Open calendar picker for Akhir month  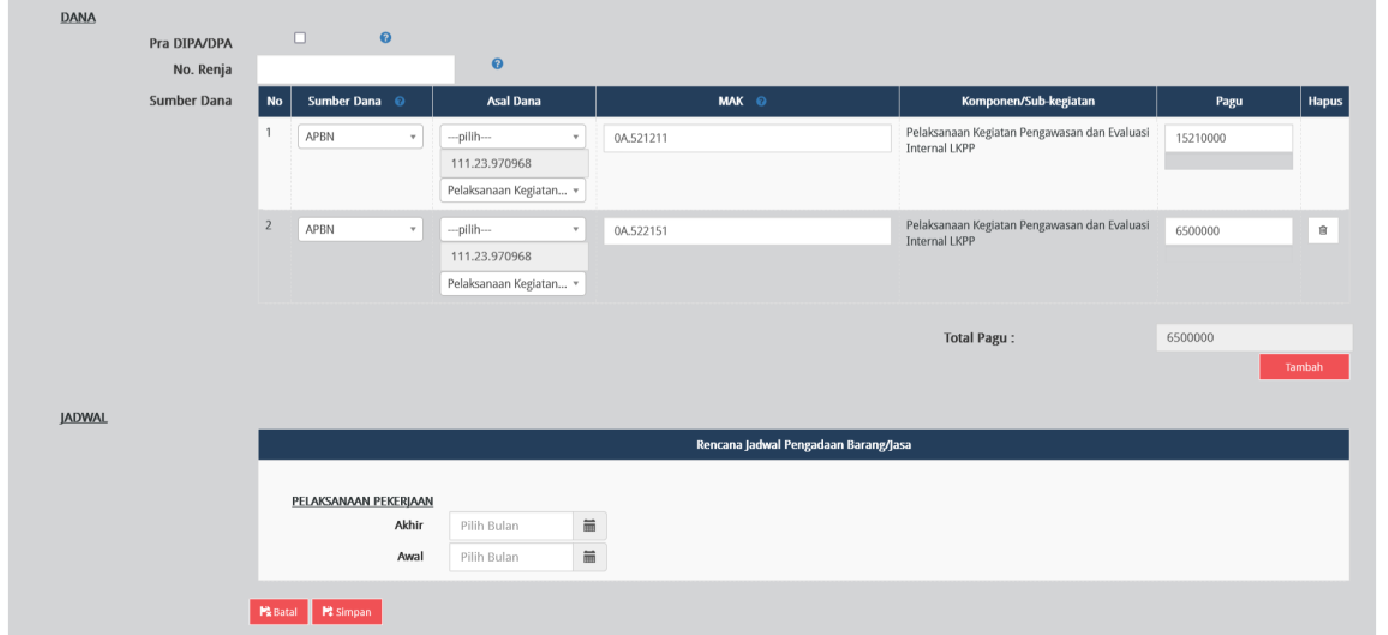(589, 526)
